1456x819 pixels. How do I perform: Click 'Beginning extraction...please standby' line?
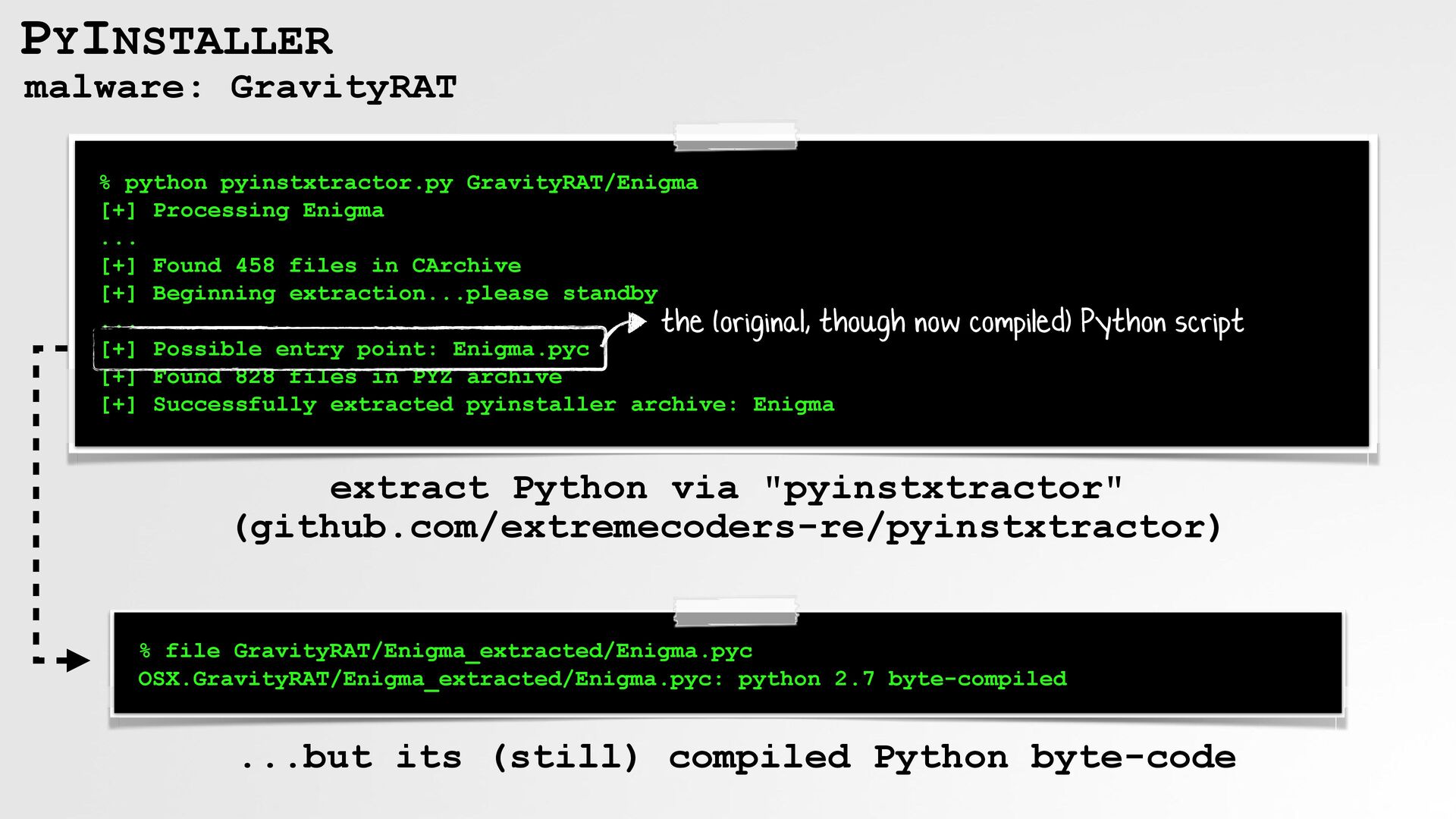[379, 293]
